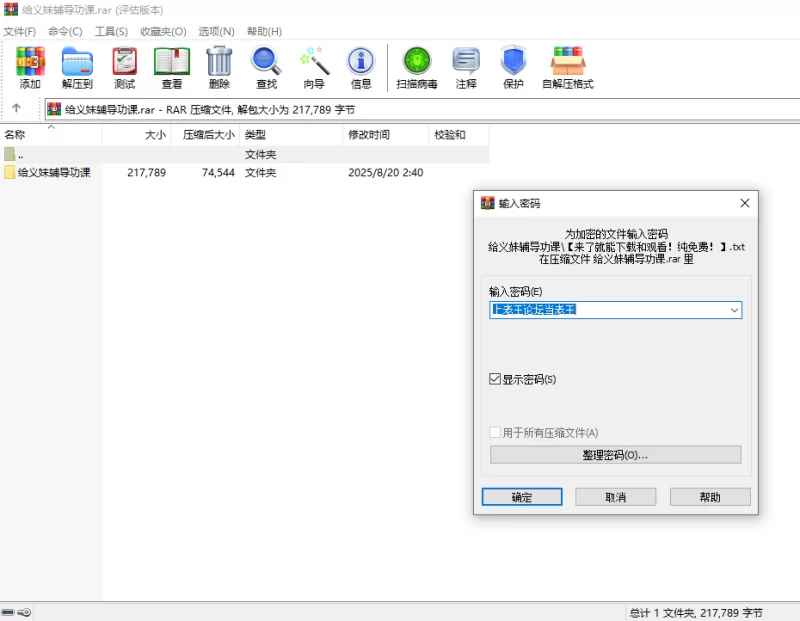Toggle the Show password (显示密码) checkbox

click(494, 379)
